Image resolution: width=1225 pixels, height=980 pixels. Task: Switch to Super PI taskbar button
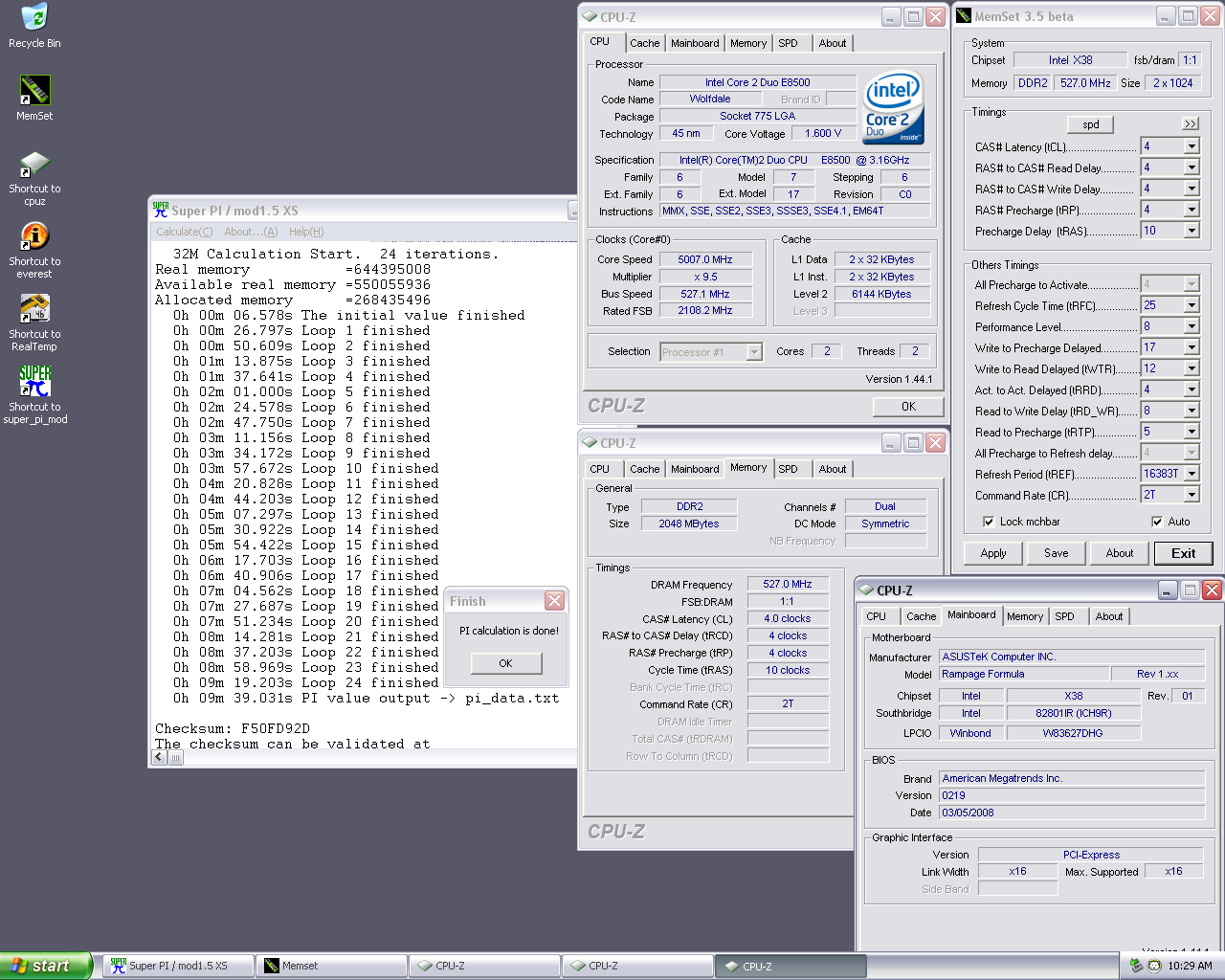(178, 966)
